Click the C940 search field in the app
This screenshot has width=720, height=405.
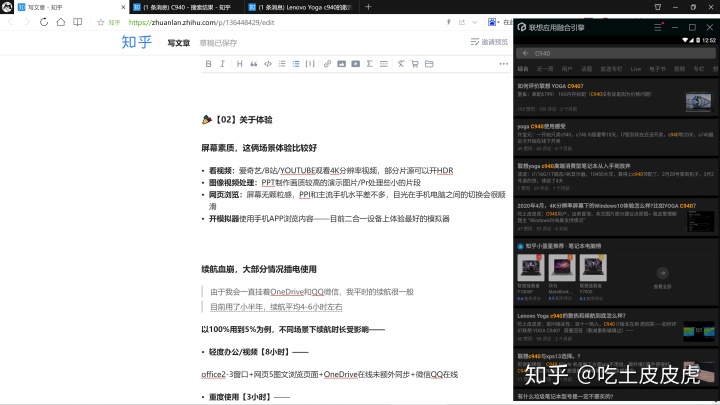616,53
